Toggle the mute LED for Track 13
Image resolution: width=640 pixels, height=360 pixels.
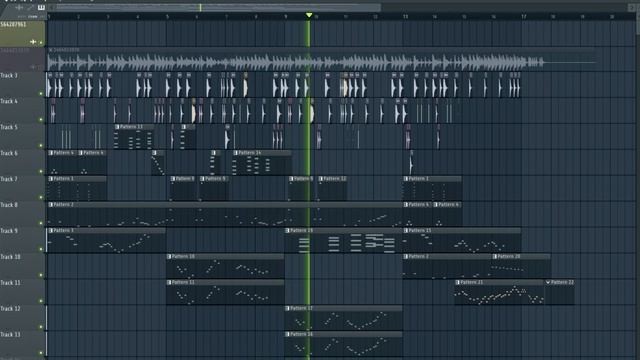pos(41,353)
